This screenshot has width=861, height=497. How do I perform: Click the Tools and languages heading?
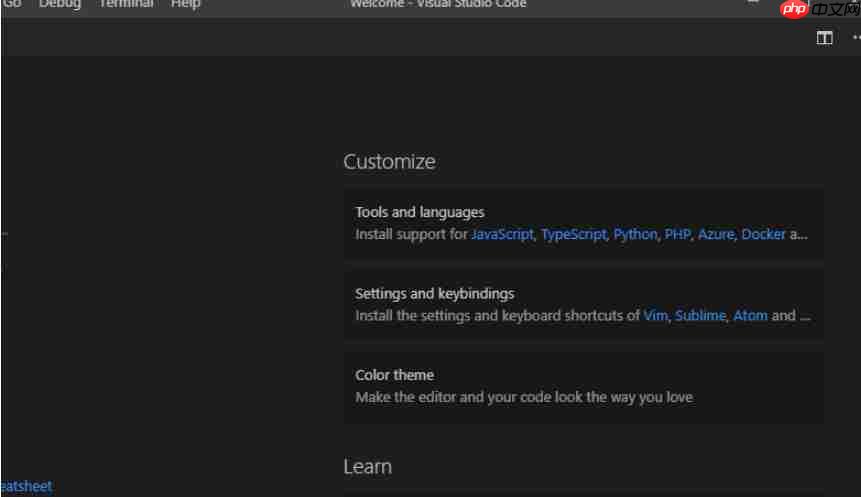[420, 212]
